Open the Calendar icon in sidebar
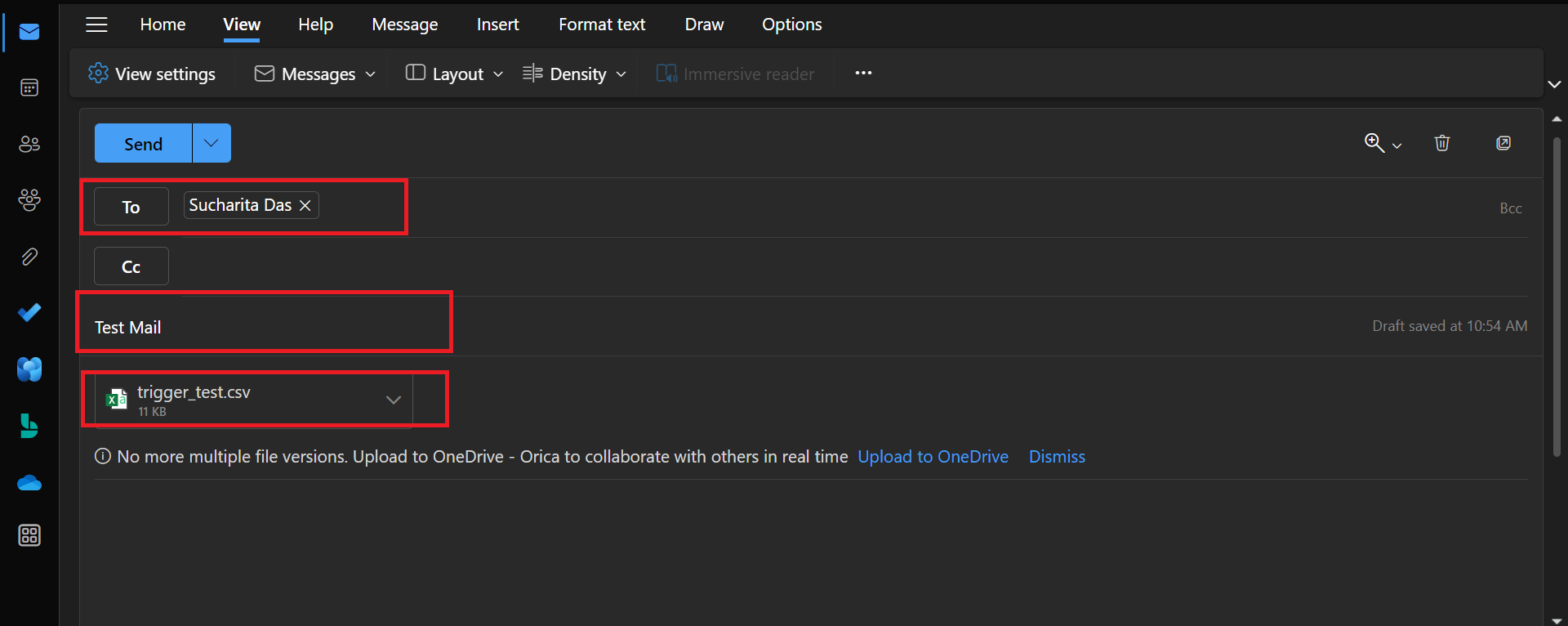Screen dimensions: 1568x626 29,87
